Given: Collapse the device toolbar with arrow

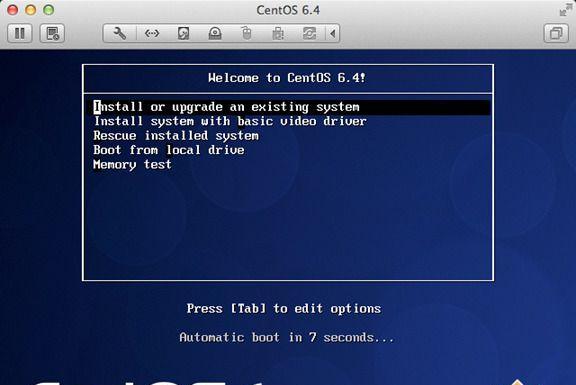Looking at the screenshot, I should coord(332,33).
